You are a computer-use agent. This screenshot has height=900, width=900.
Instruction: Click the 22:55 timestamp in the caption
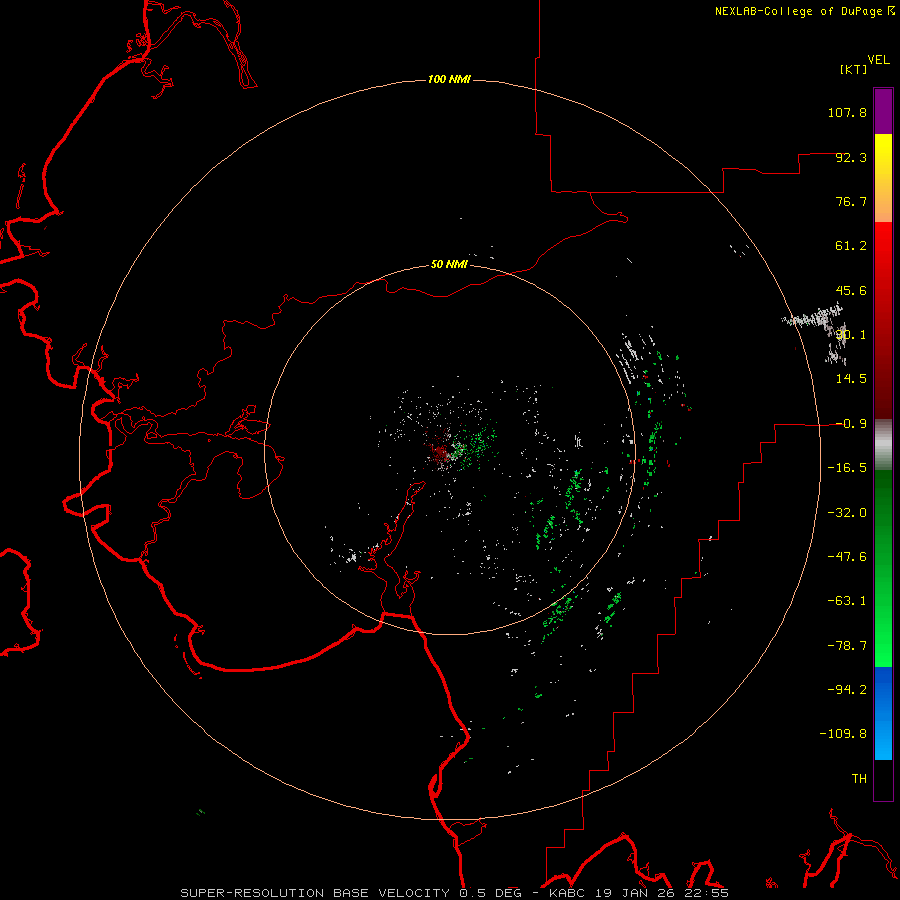coord(708,893)
